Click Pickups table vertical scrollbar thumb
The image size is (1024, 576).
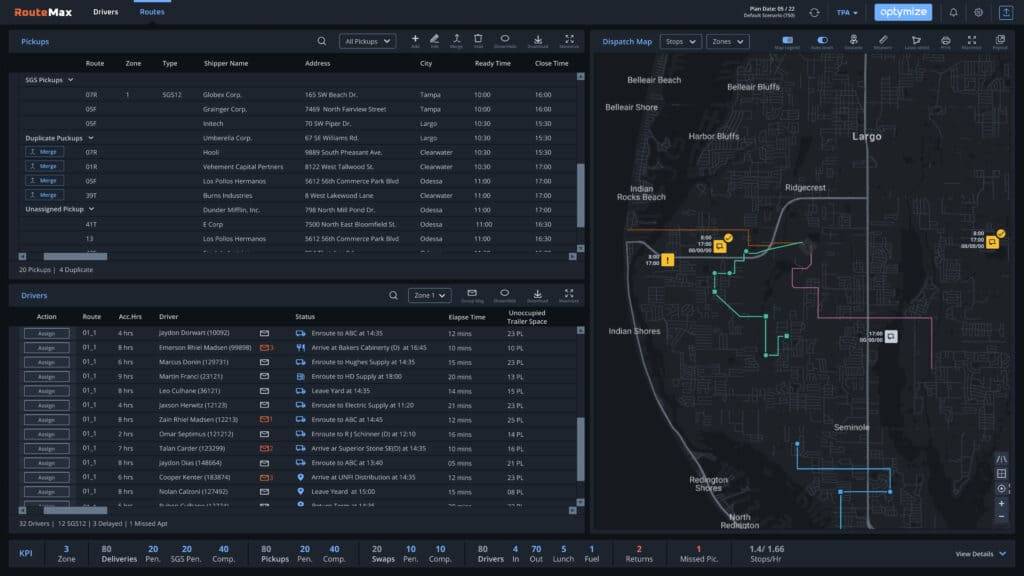coord(580,195)
